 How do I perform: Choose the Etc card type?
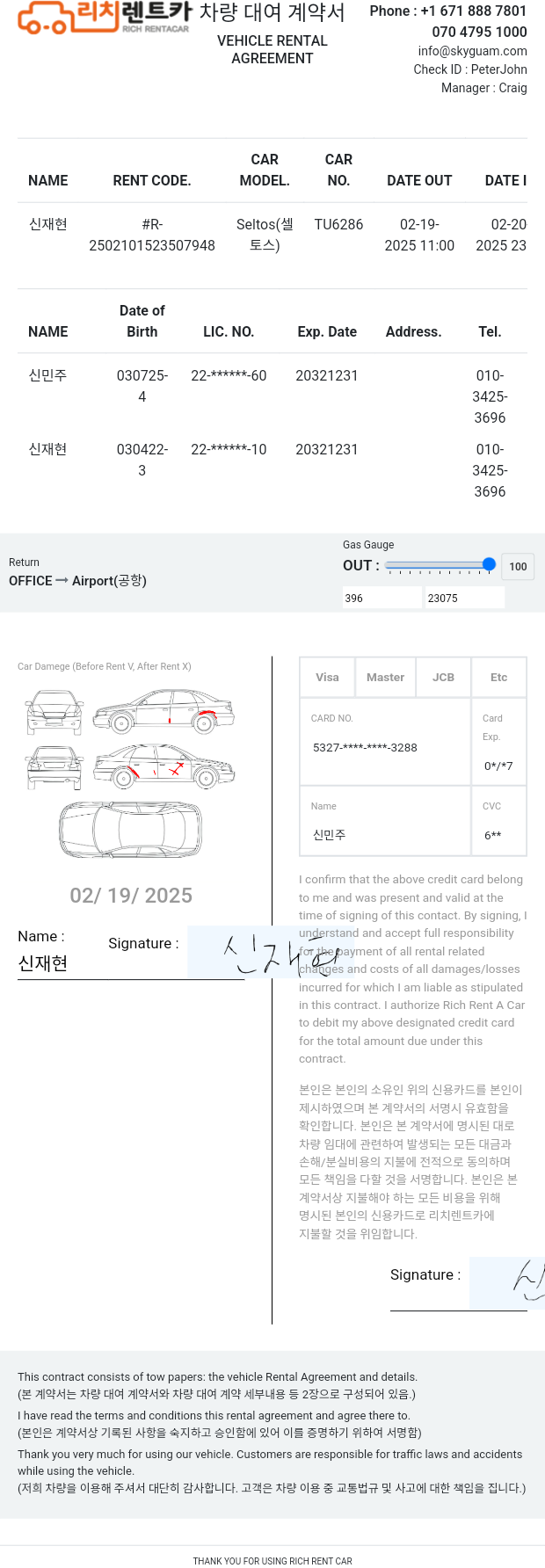pyautogui.click(x=498, y=678)
